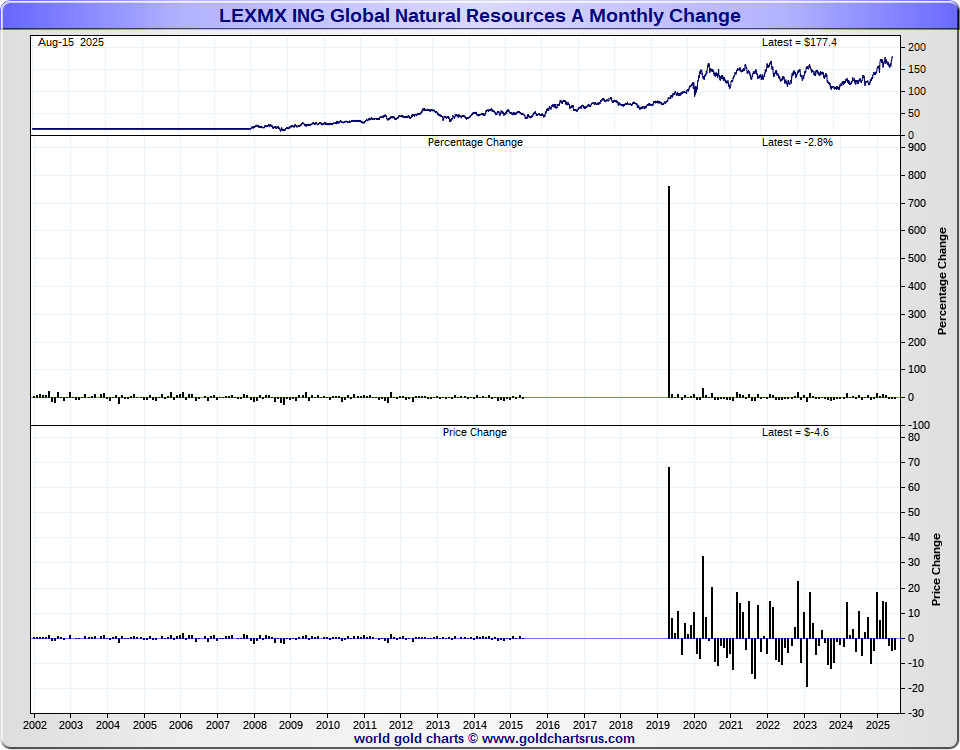Image resolution: width=960 pixels, height=750 pixels.
Task: Click the 2023 year label on x-axis
Action: tap(804, 725)
